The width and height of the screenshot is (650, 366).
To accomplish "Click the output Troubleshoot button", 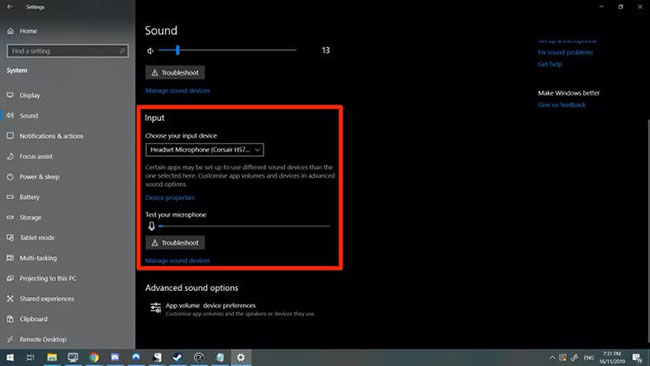I will [x=175, y=73].
